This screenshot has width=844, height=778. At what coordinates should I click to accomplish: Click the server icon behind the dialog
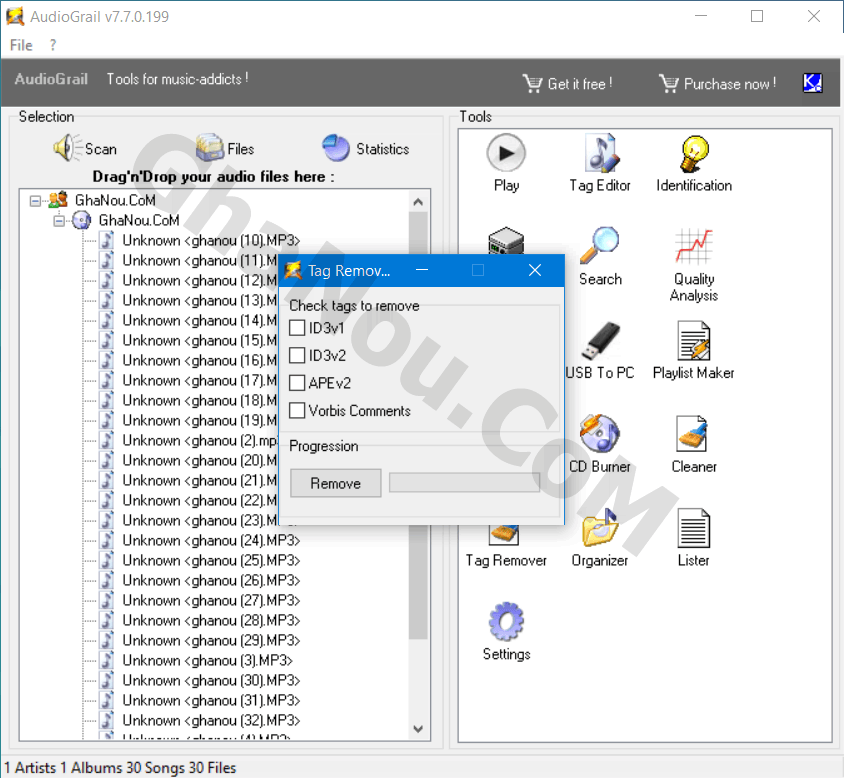click(506, 241)
